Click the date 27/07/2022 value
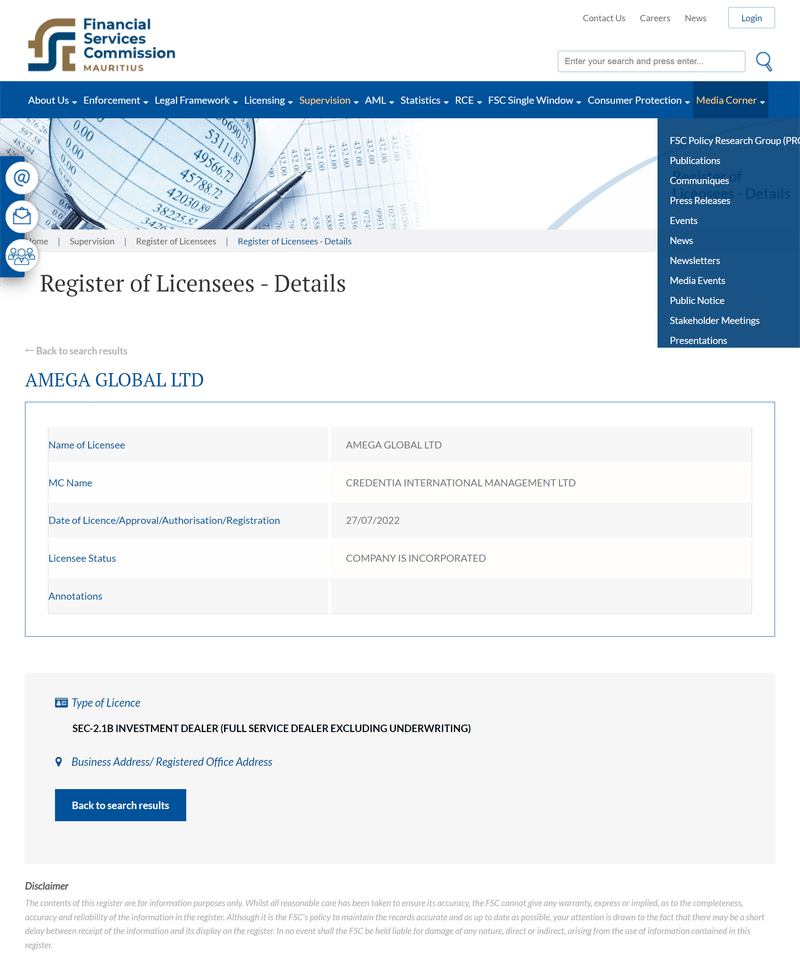800x964 pixels. [x=373, y=521]
